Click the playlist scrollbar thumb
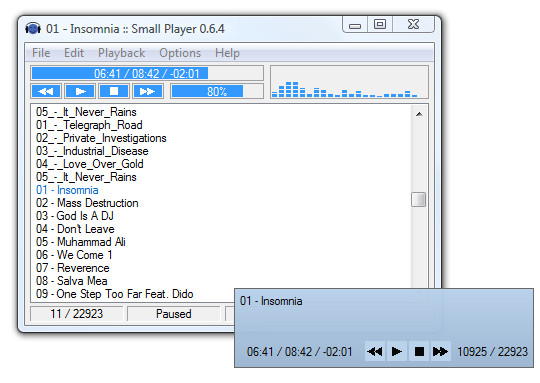 click(x=419, y=199)
